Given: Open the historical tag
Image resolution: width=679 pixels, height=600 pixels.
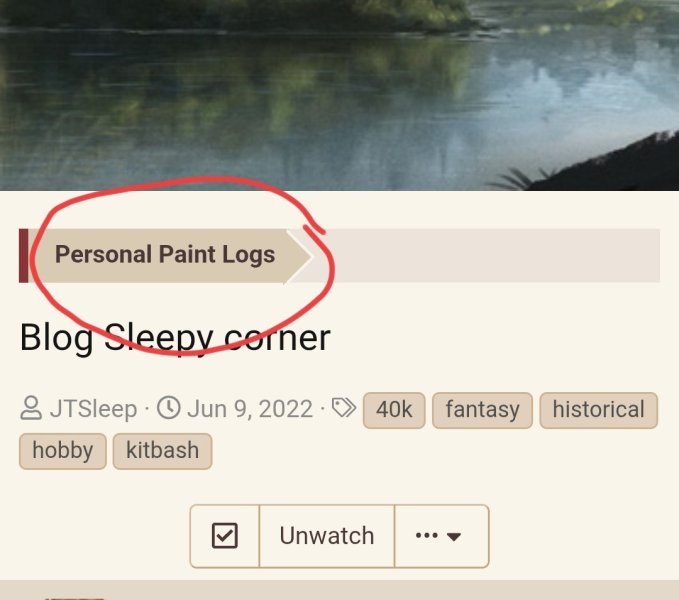Looking at the screenshot, I should pyautogui.click(x=599, y=410).
